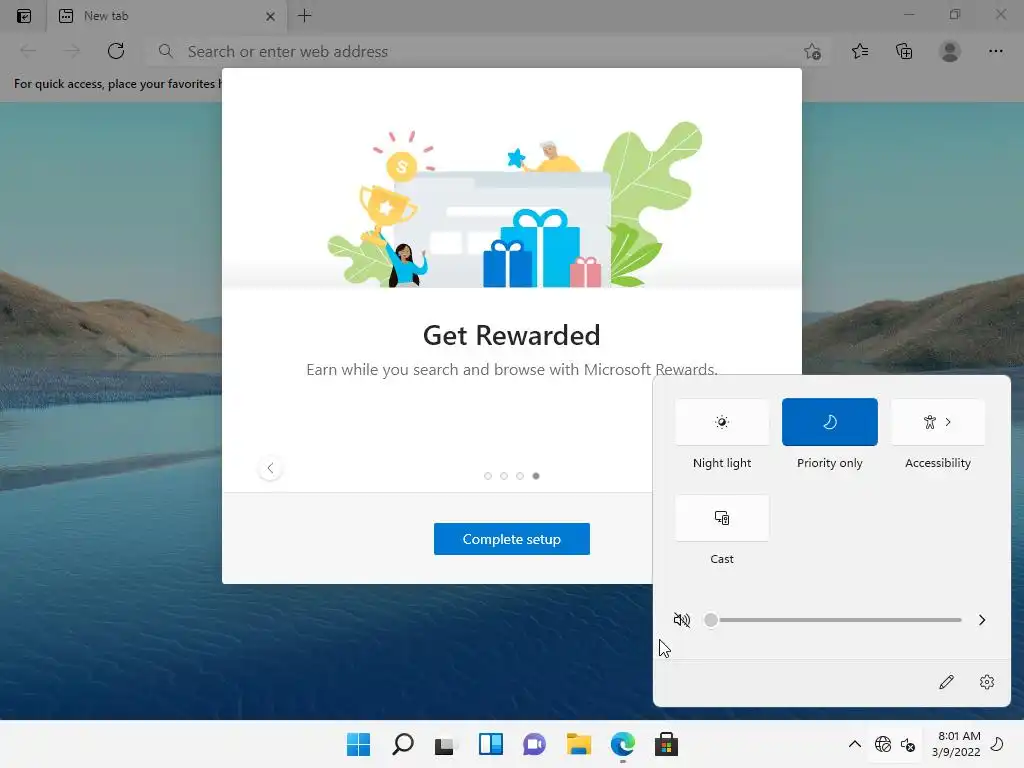Open the Favorites list icon
1024x768 pixels.
coord(860,51)
